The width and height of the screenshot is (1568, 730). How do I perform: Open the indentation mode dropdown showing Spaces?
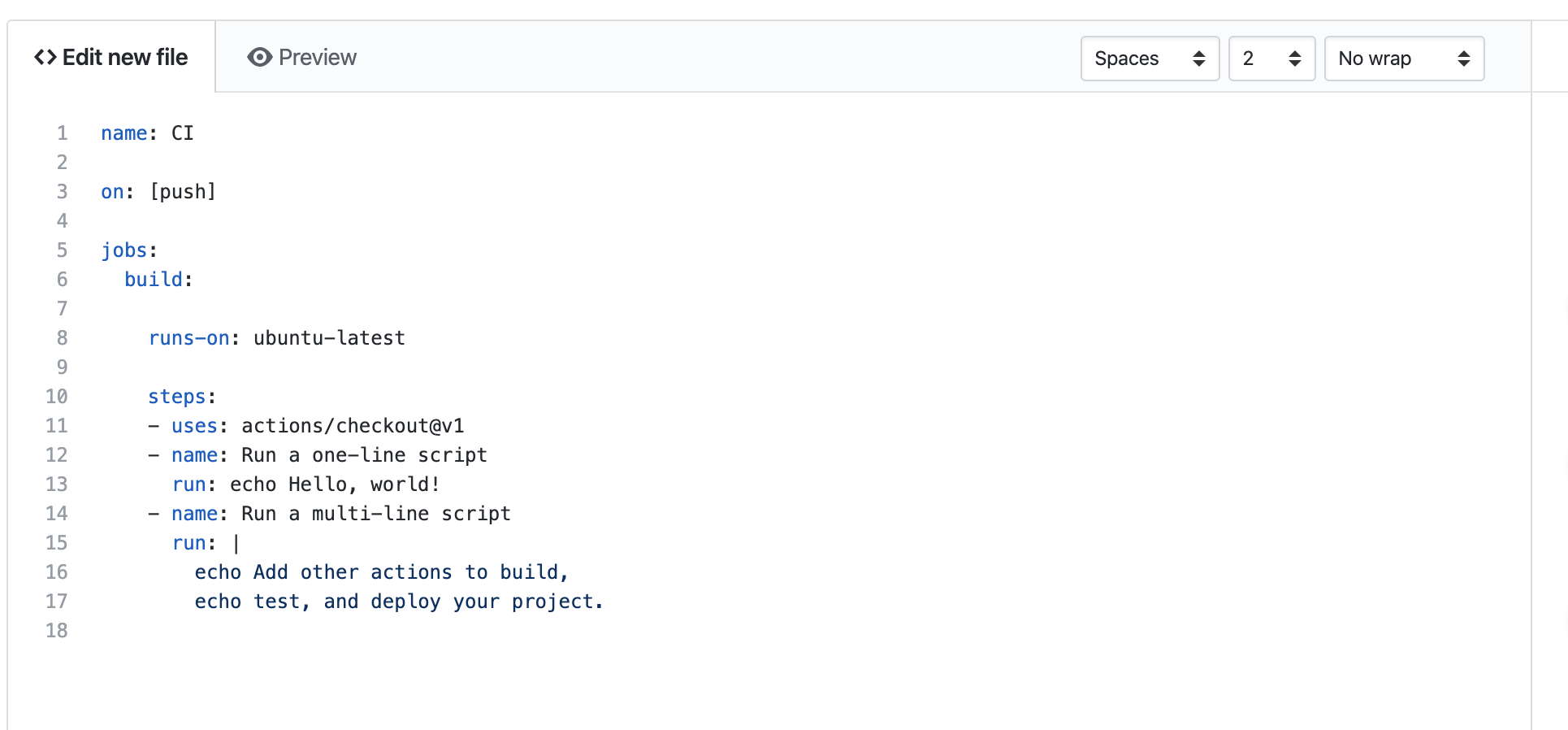1150,59
